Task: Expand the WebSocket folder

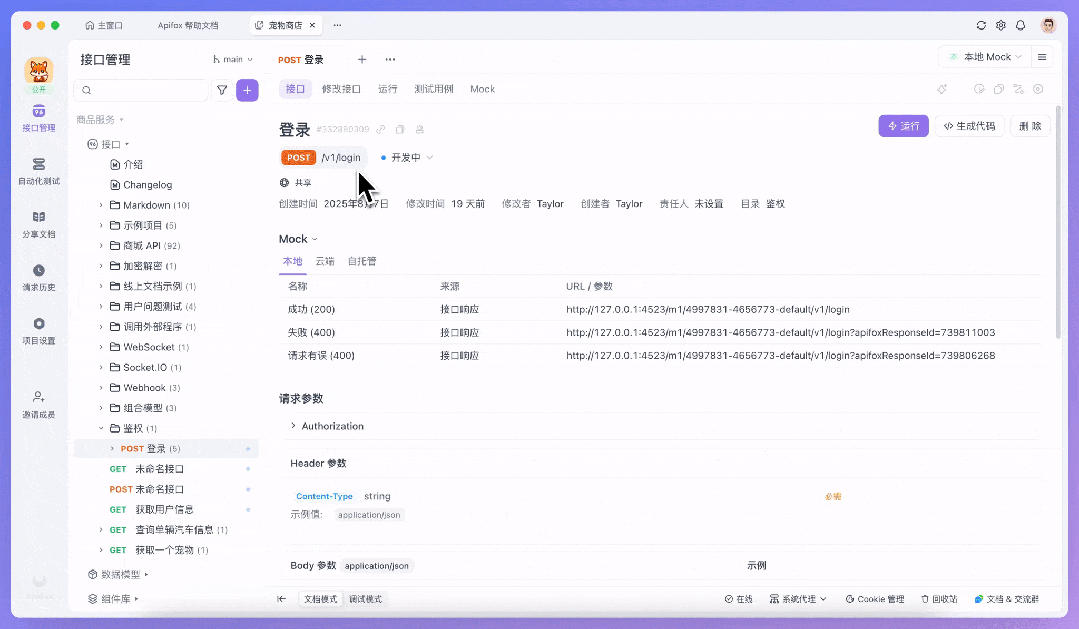Action: (x=100, y=348)
